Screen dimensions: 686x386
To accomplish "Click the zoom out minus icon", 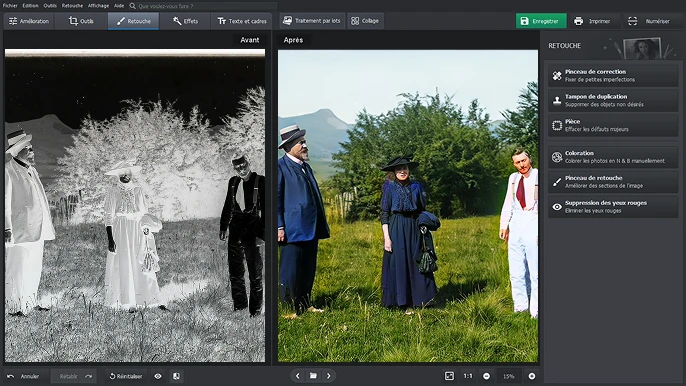I will 486,376.
